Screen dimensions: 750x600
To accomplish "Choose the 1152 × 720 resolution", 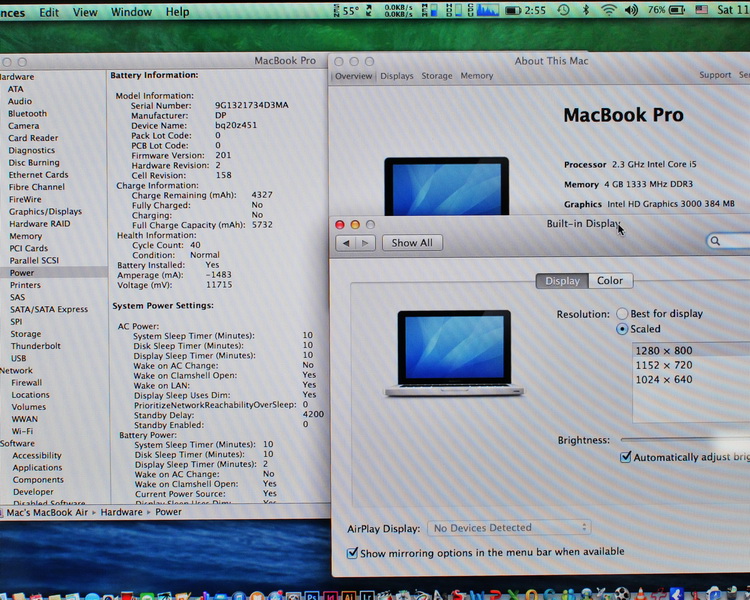I will pos(663,365).
